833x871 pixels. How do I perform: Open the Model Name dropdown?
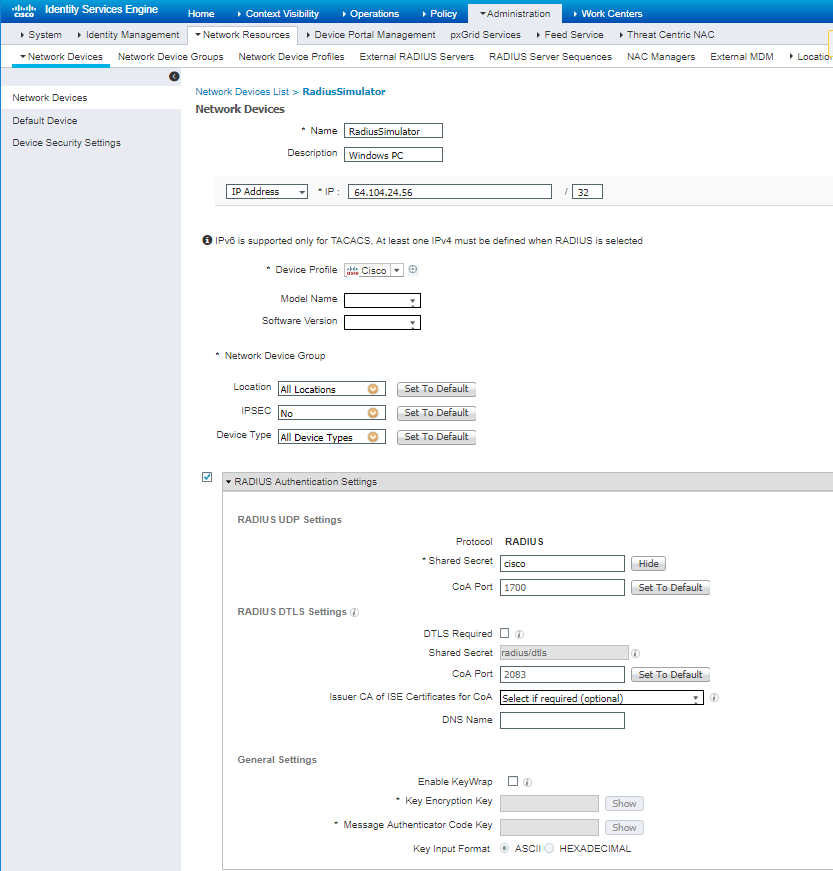click(x=382, y=301)
